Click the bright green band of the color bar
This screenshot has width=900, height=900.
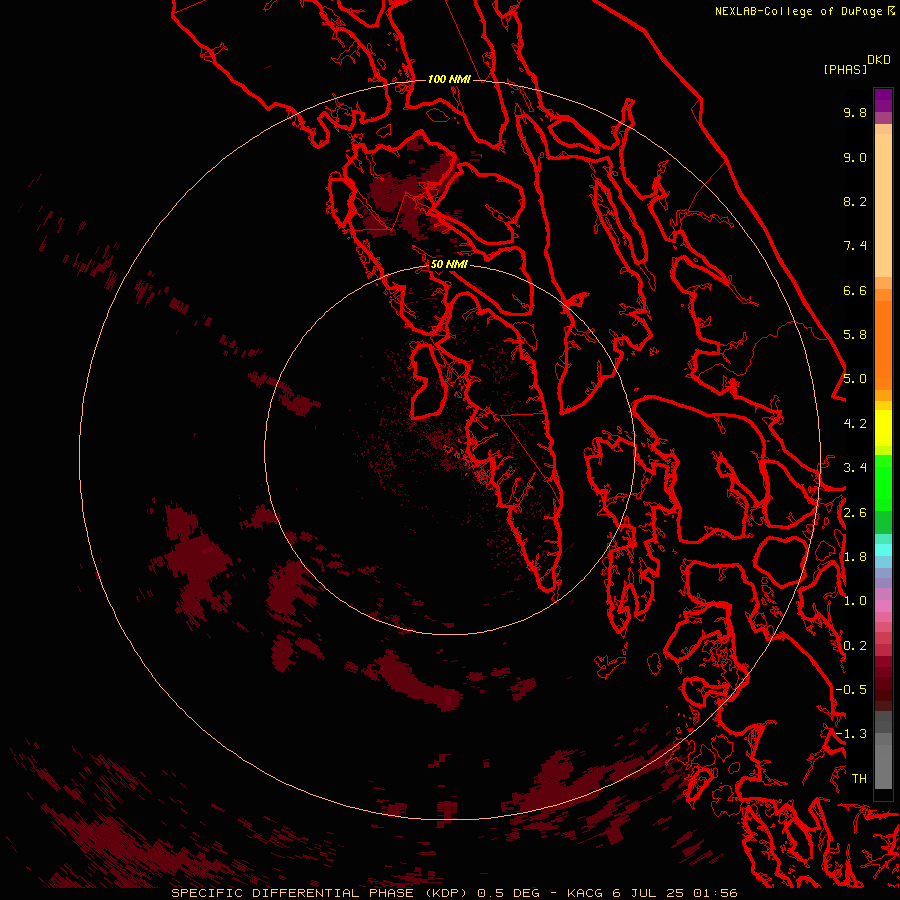883,484
